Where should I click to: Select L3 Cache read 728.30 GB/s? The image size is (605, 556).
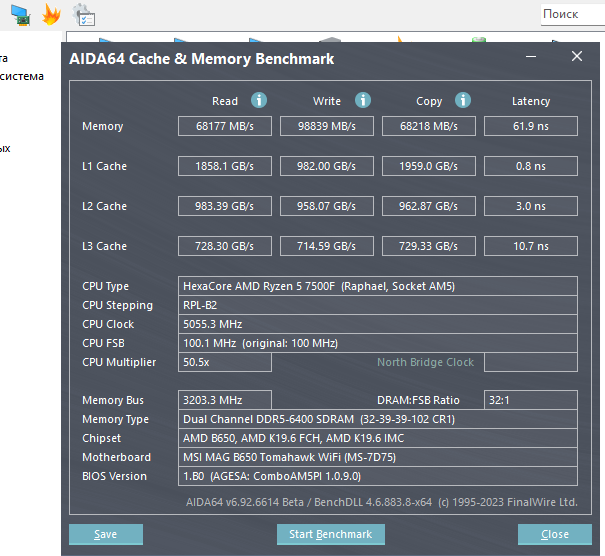tap(225, 246)
